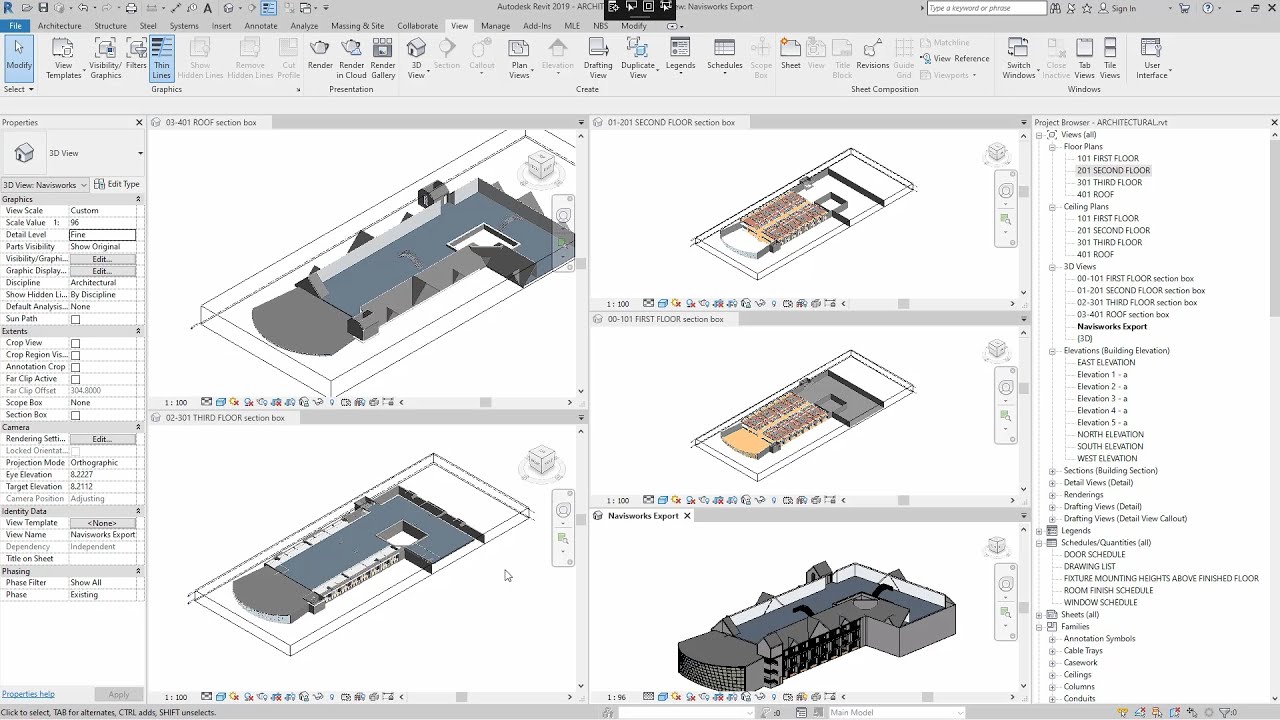Screen dimensions: 1280x720
Task: Switch to Manage ribbon tab
Action: pos(495,26)
